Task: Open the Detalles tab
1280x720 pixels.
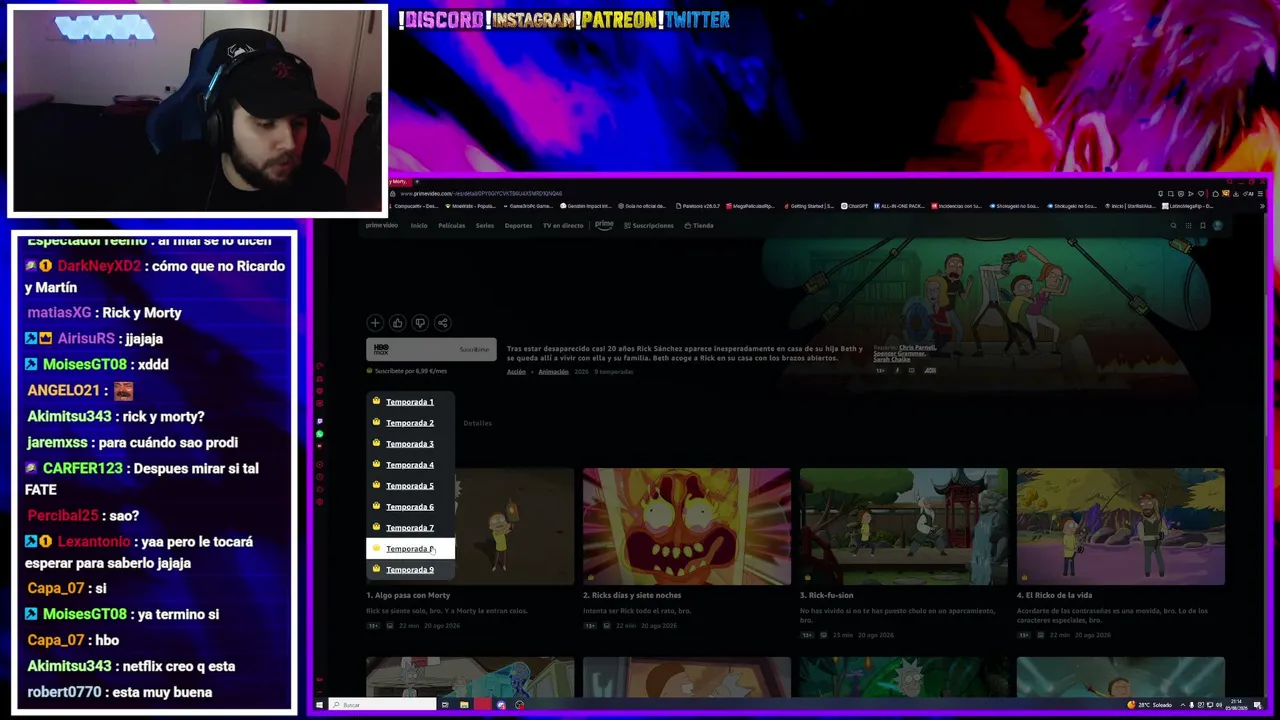Action: 477,423
